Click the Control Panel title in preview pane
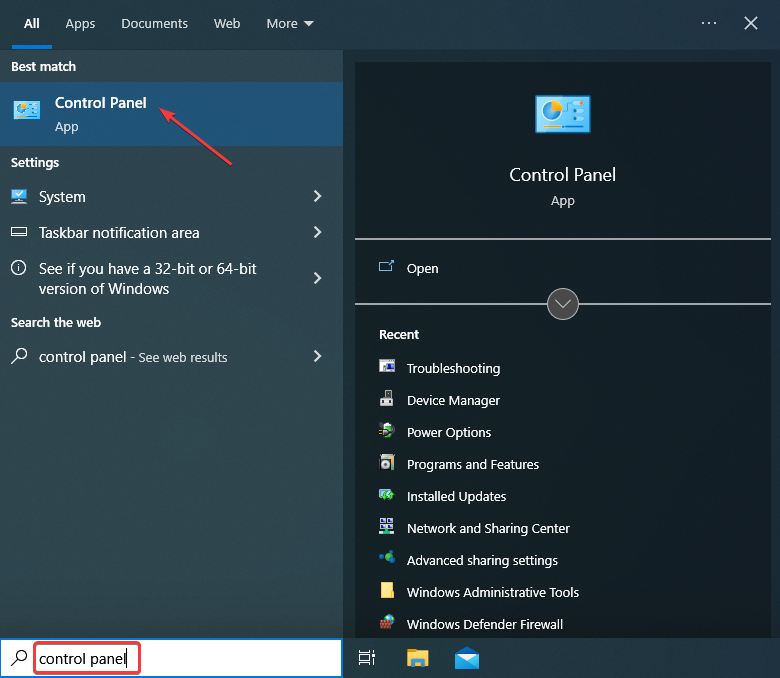Image resolution: width=780 pixels, height=678 pixels. coord(563,175)
